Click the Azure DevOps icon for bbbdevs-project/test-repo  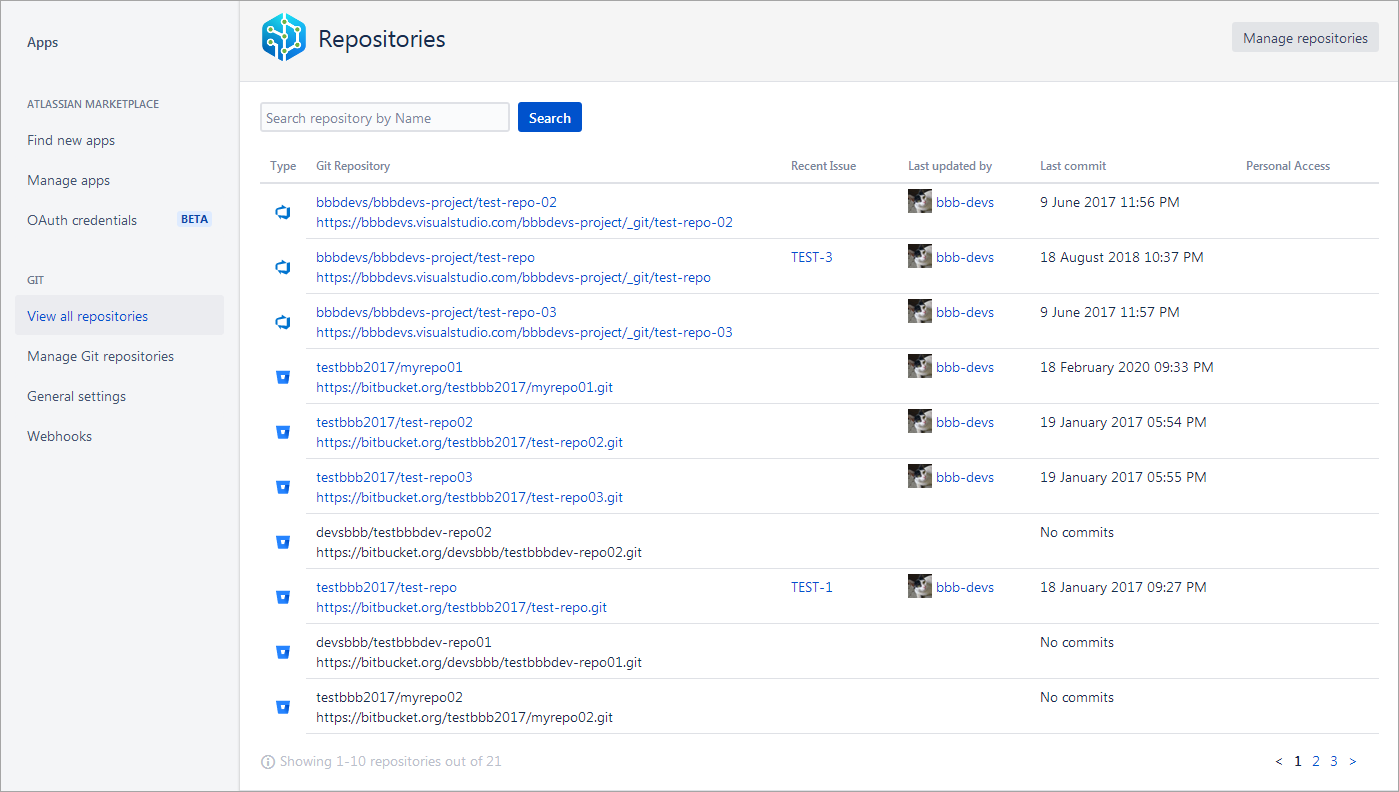(283, 267)
